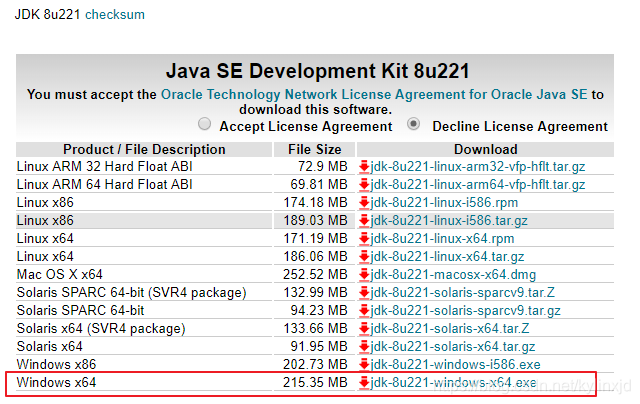Download jdk-8u221-macosx-x64.dmg file link
Image resolution: width=640 pixels, height=404 pixels.
pyautogui.click(x=453, y=275)
